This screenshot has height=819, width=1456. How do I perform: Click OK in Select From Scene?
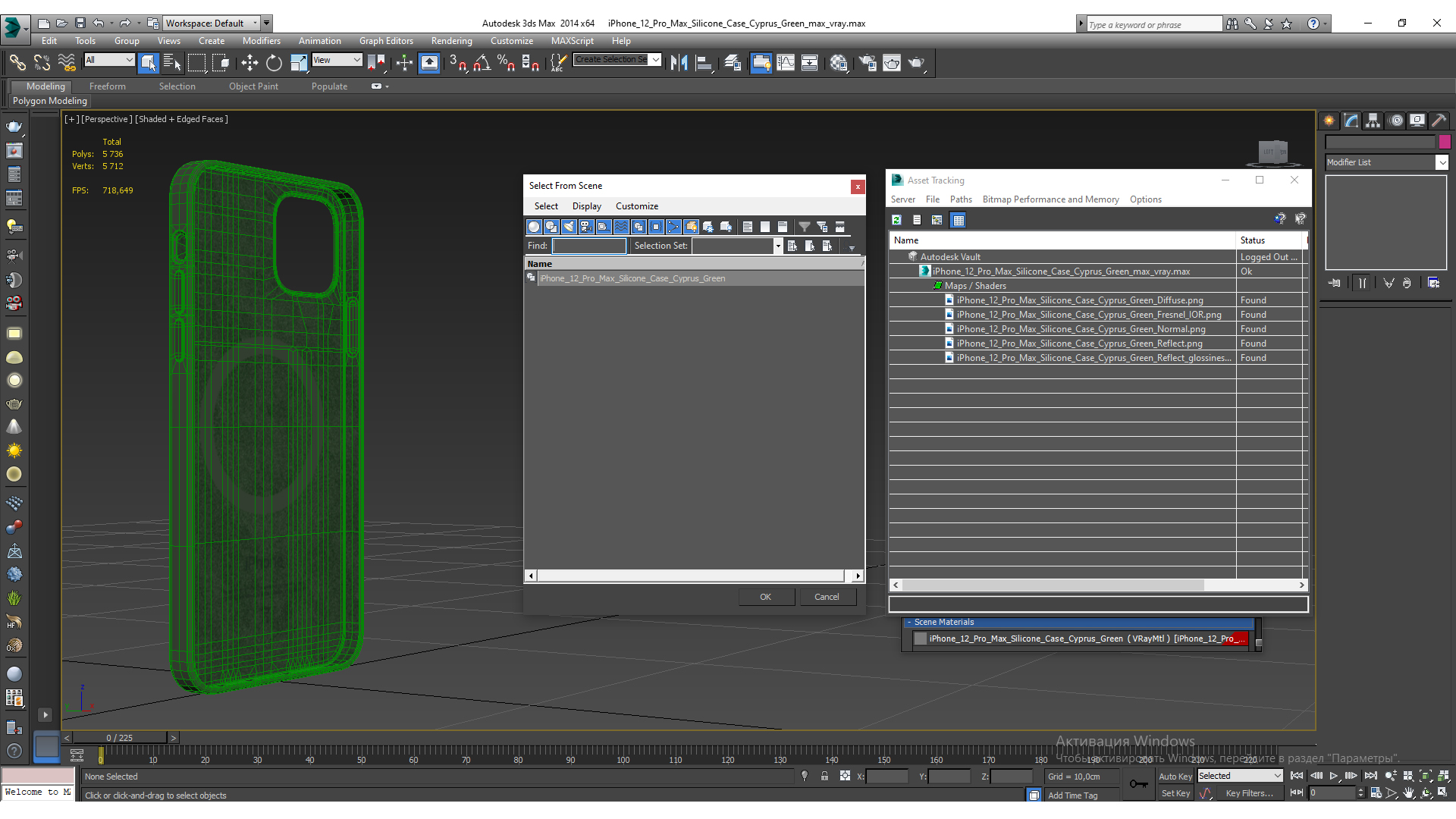(x=766, y=597)
